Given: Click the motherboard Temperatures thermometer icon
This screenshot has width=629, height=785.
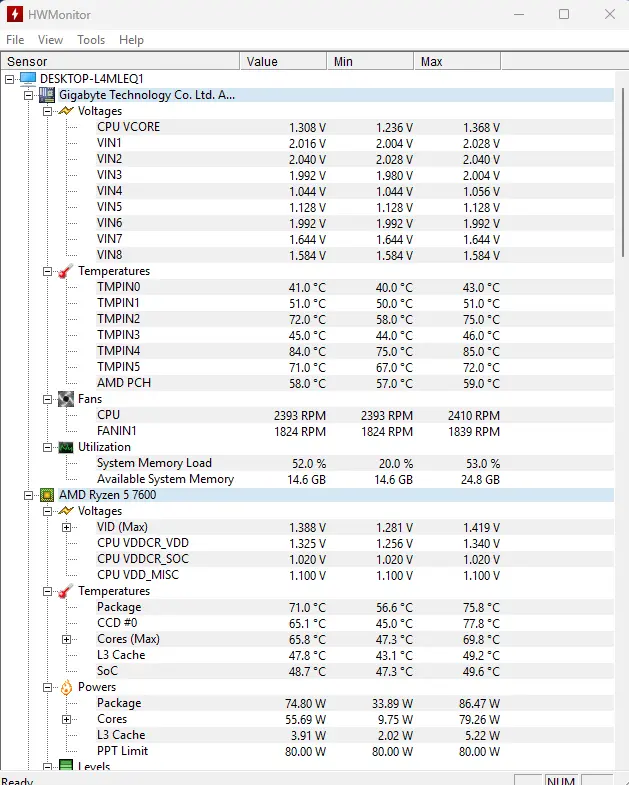Looking at the screenshot, I should [66, 271].
